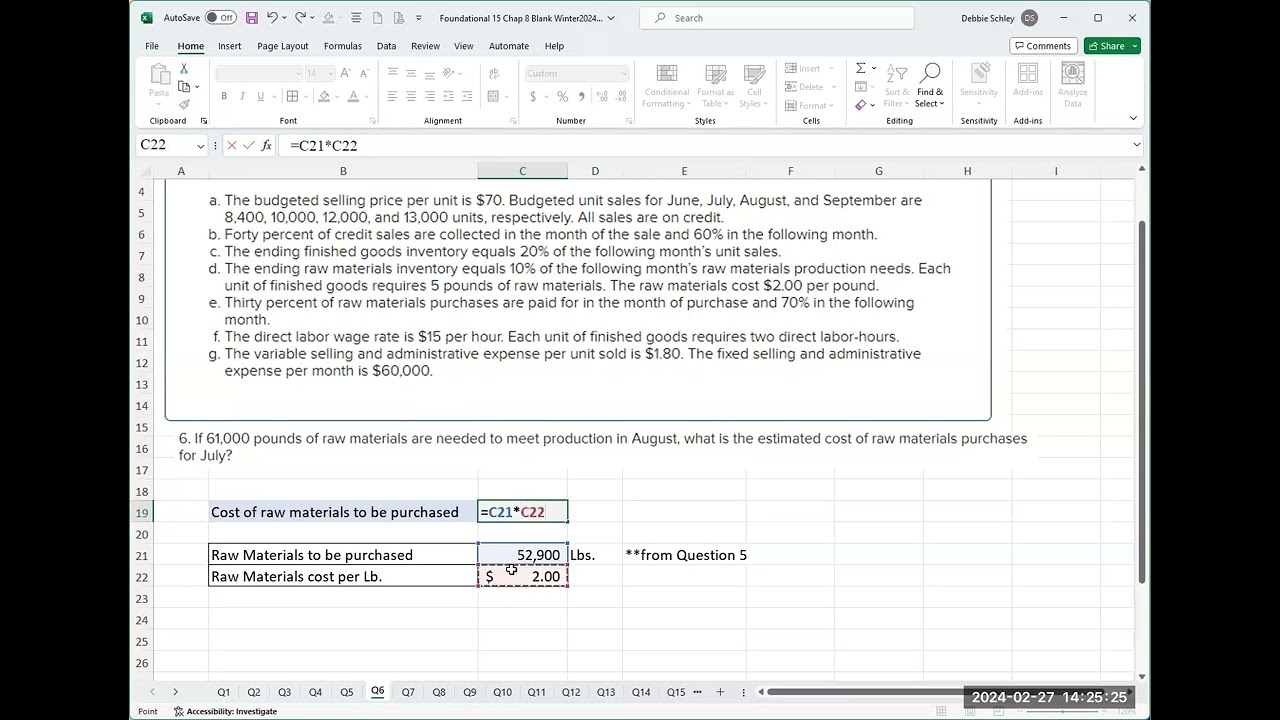Click the Save icon in title bar

coord(251,18)
